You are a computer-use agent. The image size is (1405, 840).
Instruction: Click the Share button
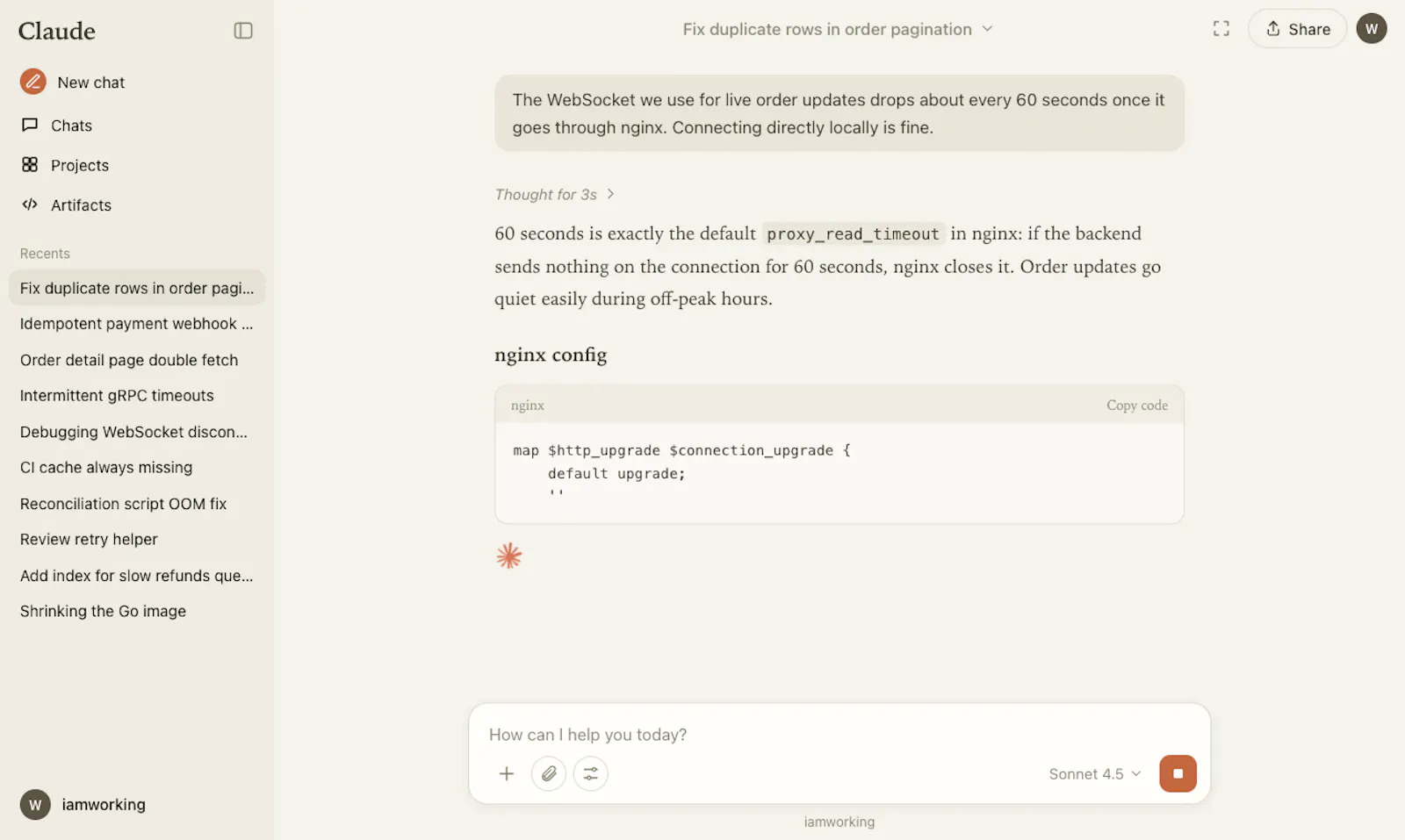[x=1297, y=29]
